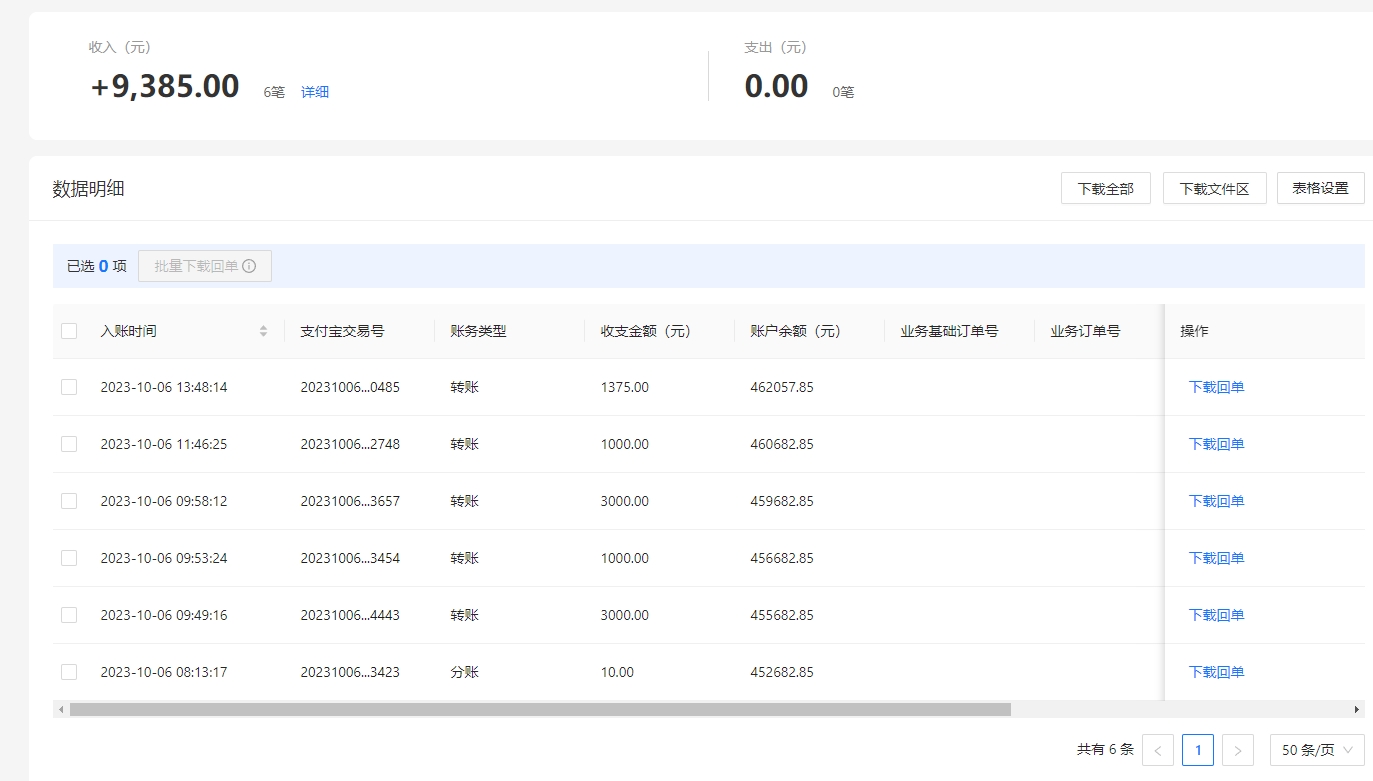Click the horizontal table scrollbar thumb
Image resolution: width=1373 pixels, height=781 pixels.
coord(540,709)
